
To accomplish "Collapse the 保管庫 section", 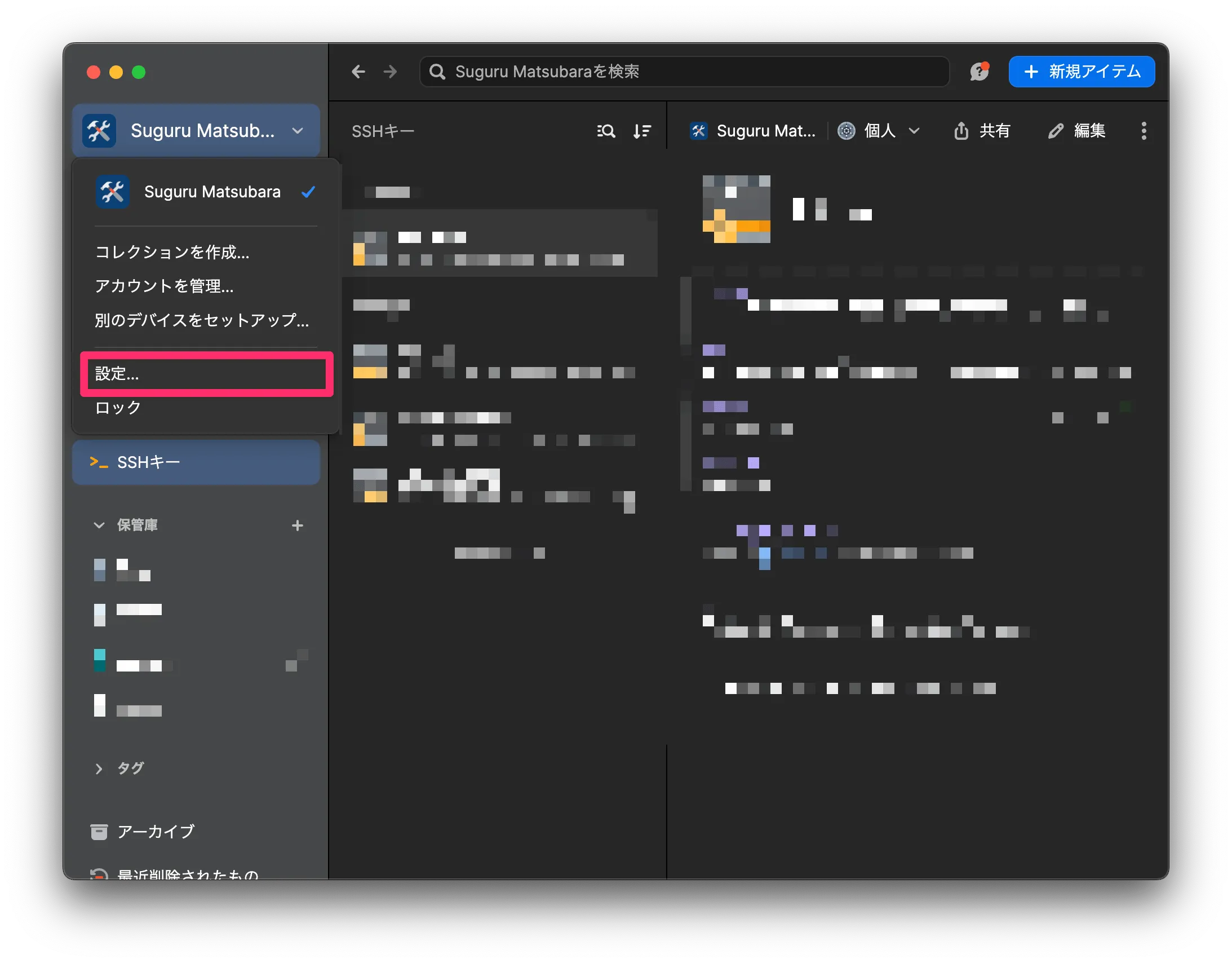I will (x=99, y=525).
